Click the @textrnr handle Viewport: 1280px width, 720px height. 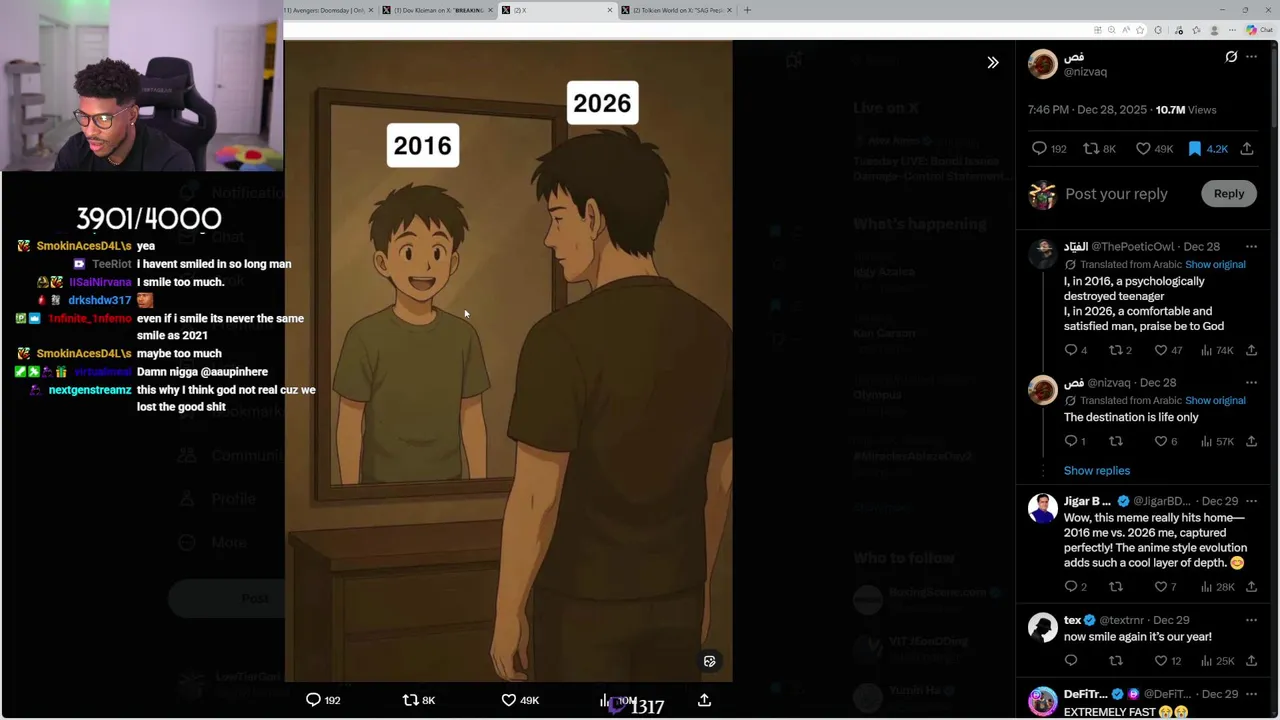[1124, 621]
